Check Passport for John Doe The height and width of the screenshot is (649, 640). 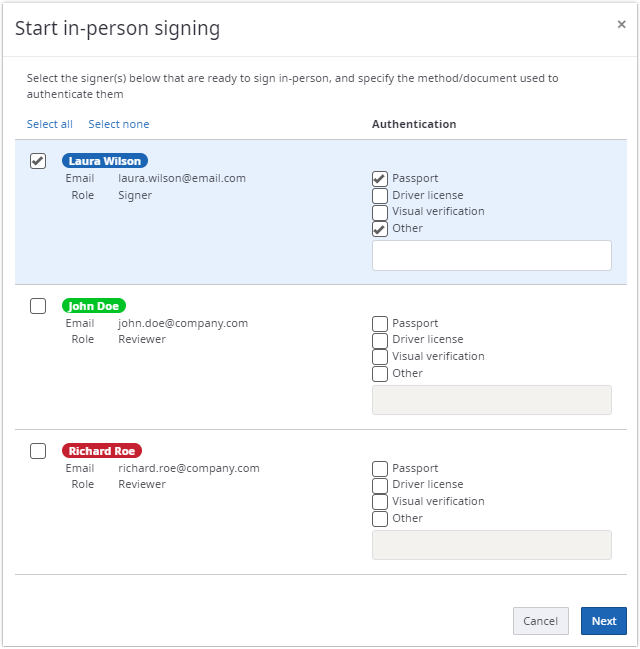(380, 324)
